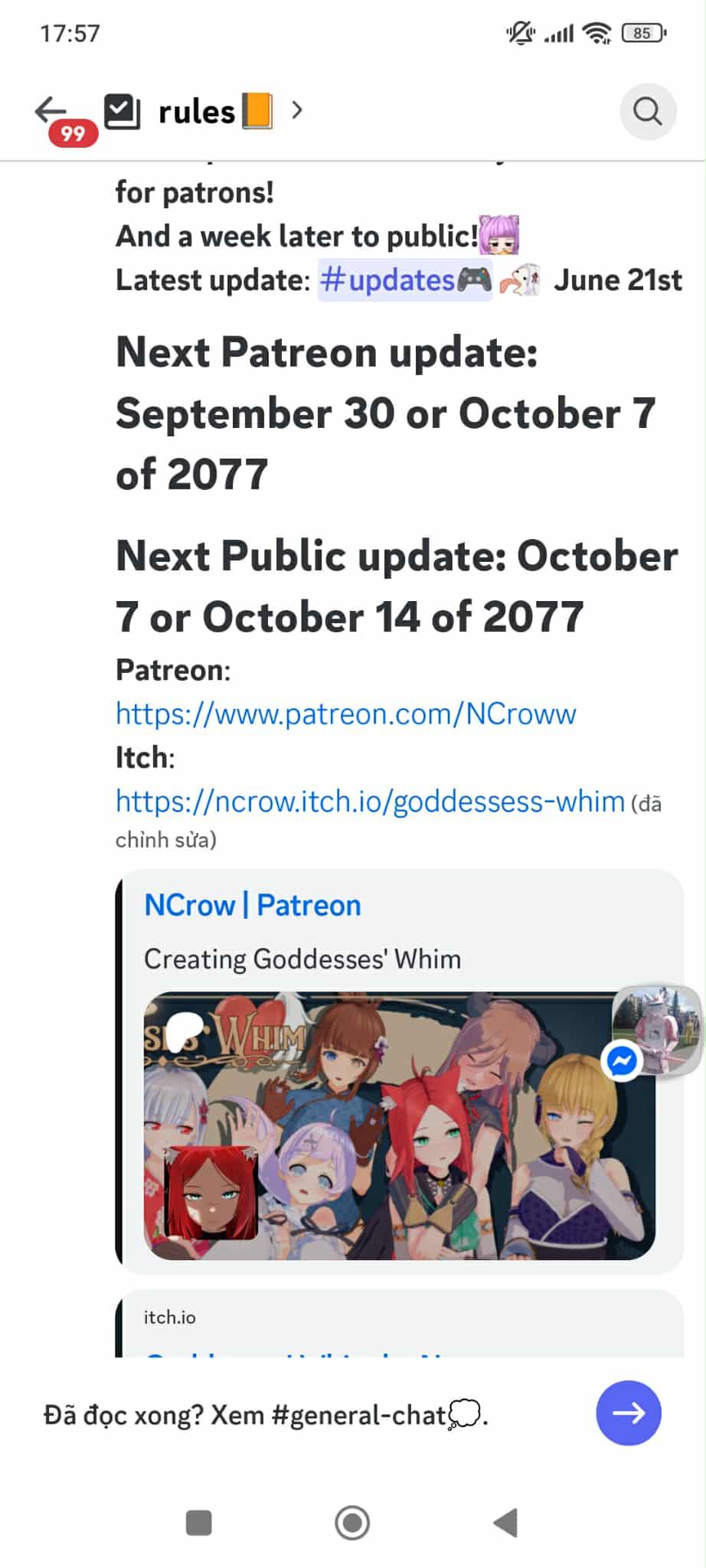Viewport: 706px width, 1568px height.
Task: Tap the blue arrow to general-chat
Action: [629, 1413]
